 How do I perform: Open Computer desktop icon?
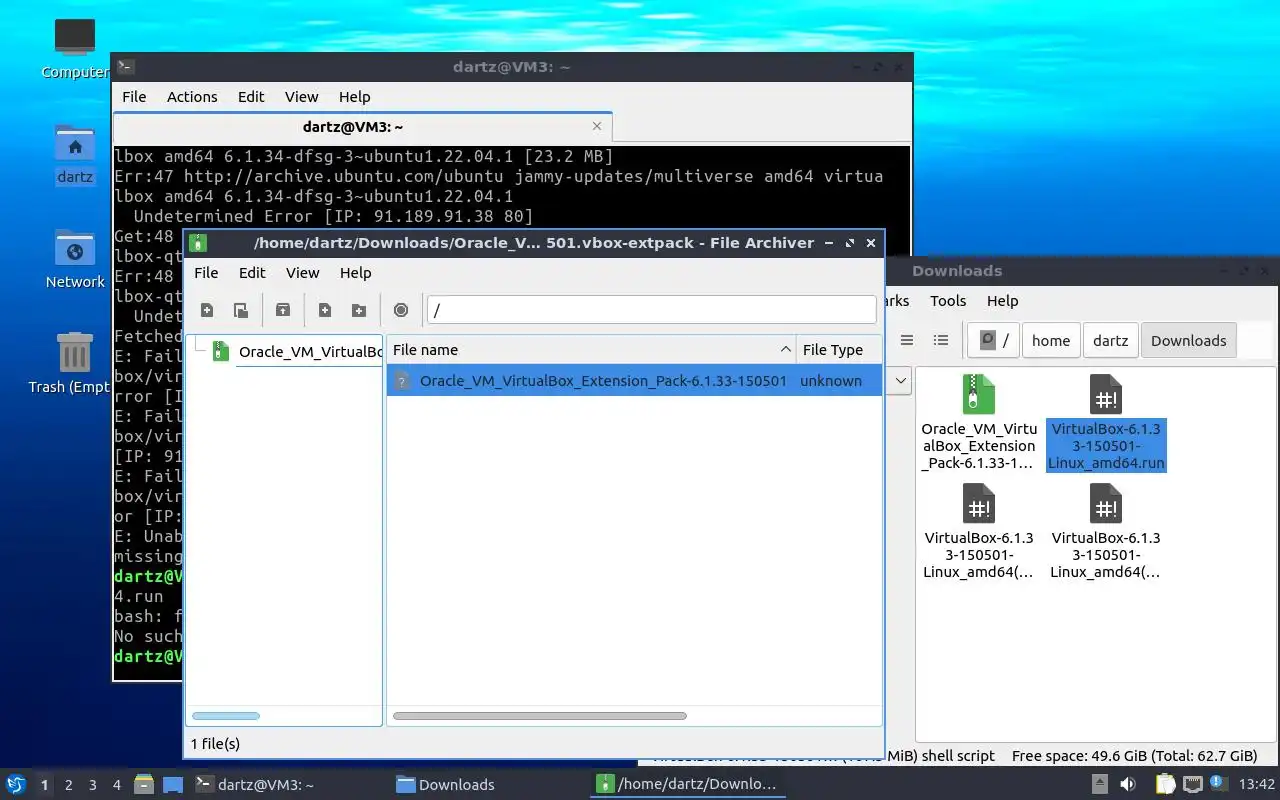tap(75, 48)
